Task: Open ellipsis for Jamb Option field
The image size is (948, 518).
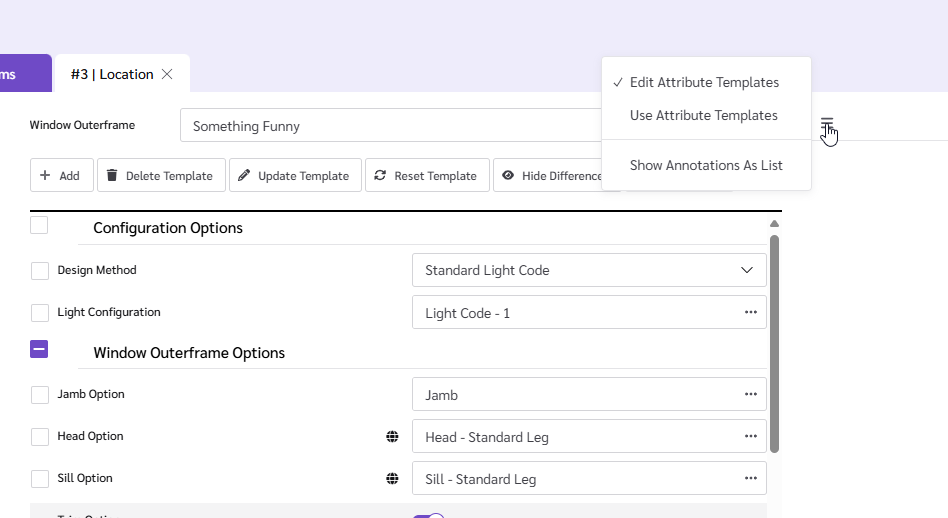Action: click(x=750, y=394)
